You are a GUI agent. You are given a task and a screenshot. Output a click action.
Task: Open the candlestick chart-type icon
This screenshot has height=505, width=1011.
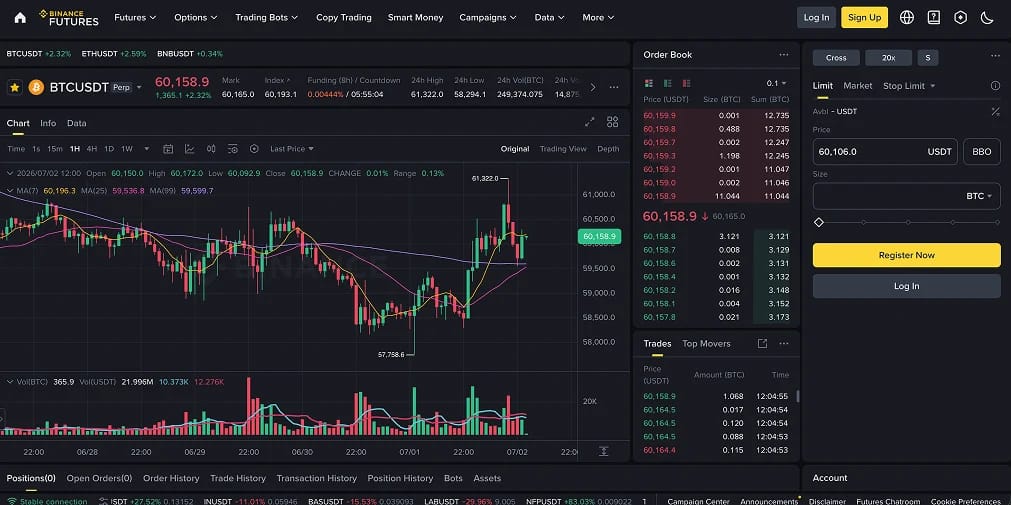[x=211, y=149]
